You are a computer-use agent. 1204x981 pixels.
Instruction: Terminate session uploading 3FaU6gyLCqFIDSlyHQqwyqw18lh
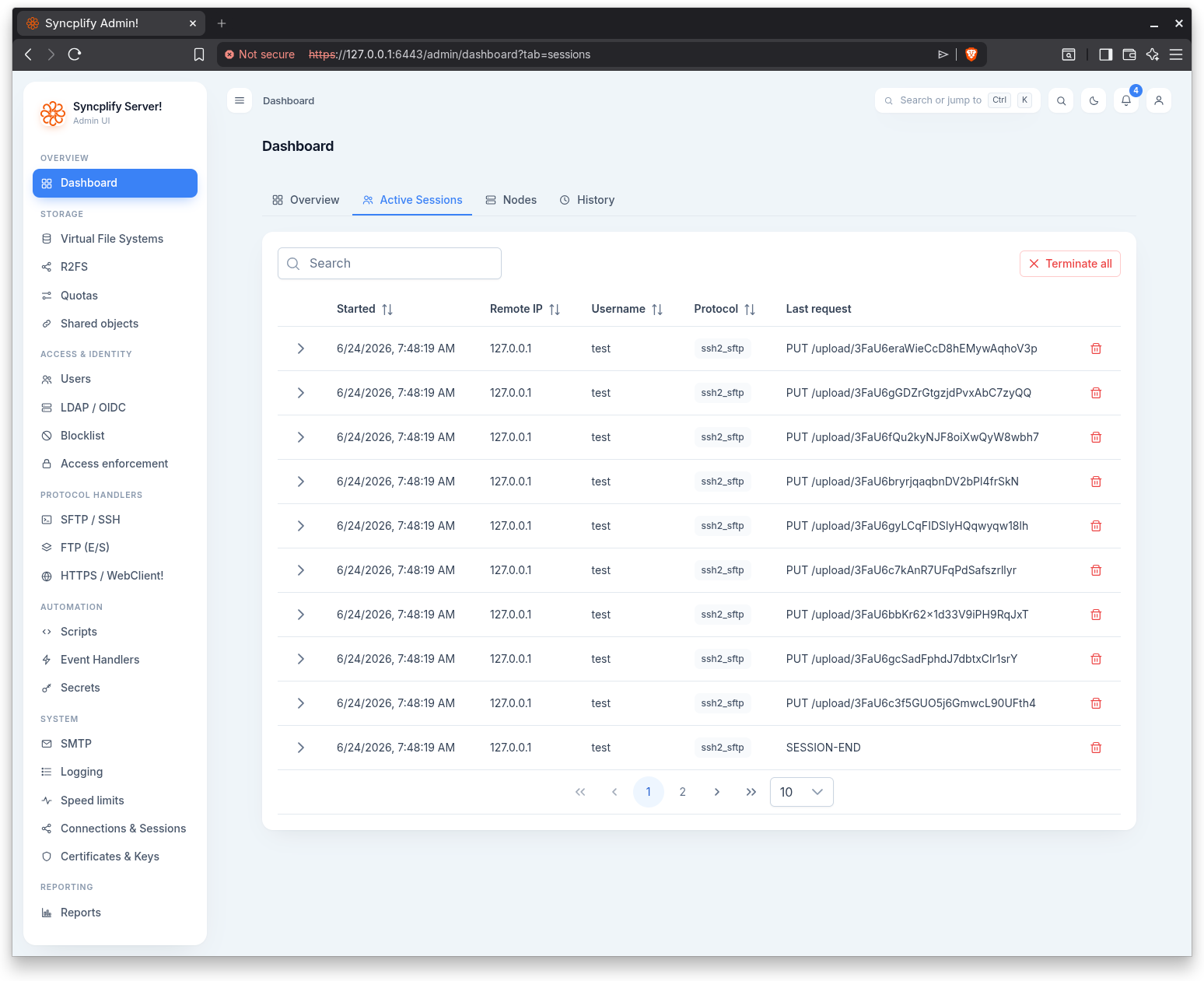pyautogui.click(x=1096, y=526)
